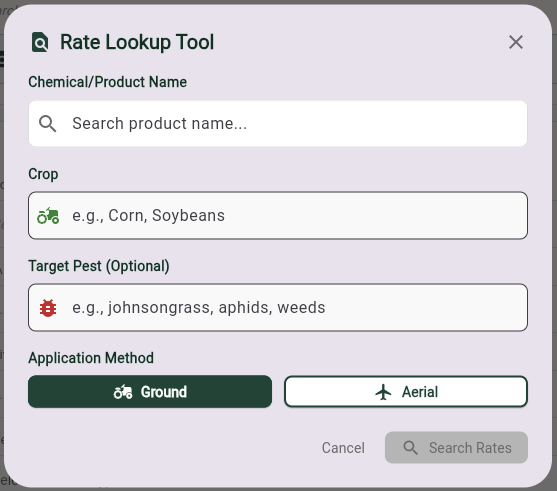Click the Target Pest (Optional) label
Image resolution: width=557 pixels, height=491 pixels.
pos(99,266)
